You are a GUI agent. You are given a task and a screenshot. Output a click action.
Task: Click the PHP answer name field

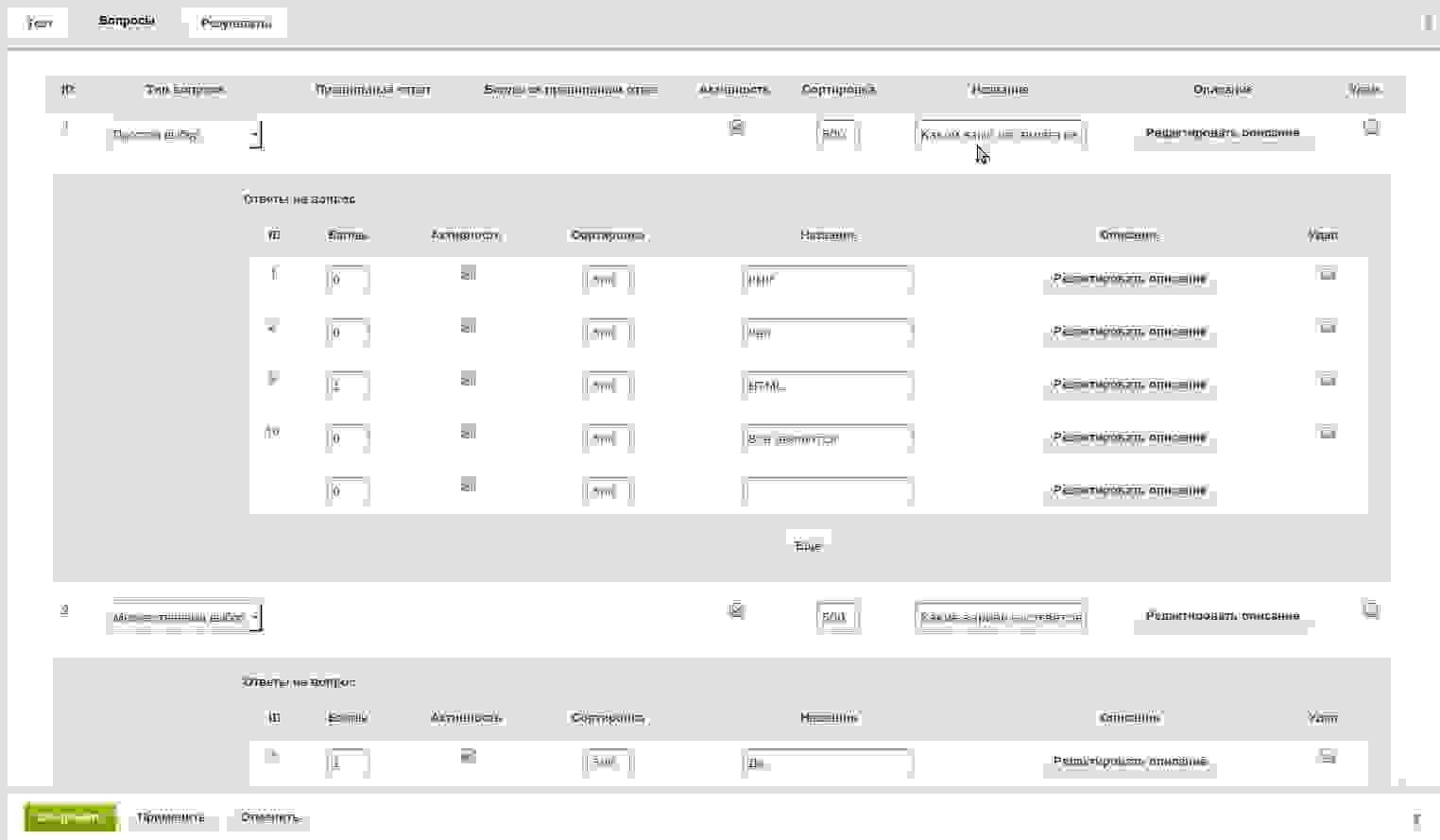(828, 280)
